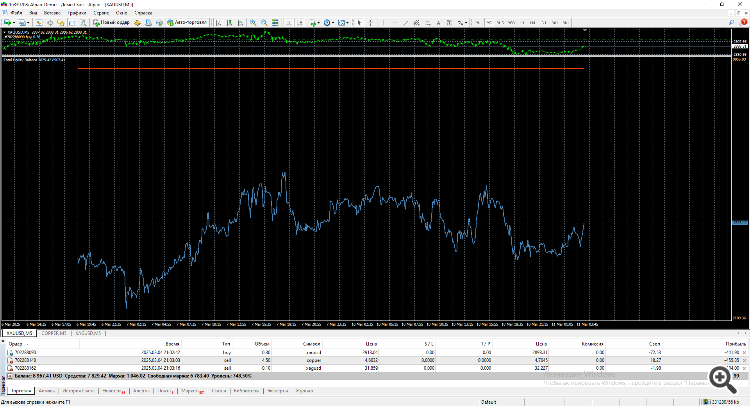Select the Fibonacci retracement tool

tap(428, 22)
